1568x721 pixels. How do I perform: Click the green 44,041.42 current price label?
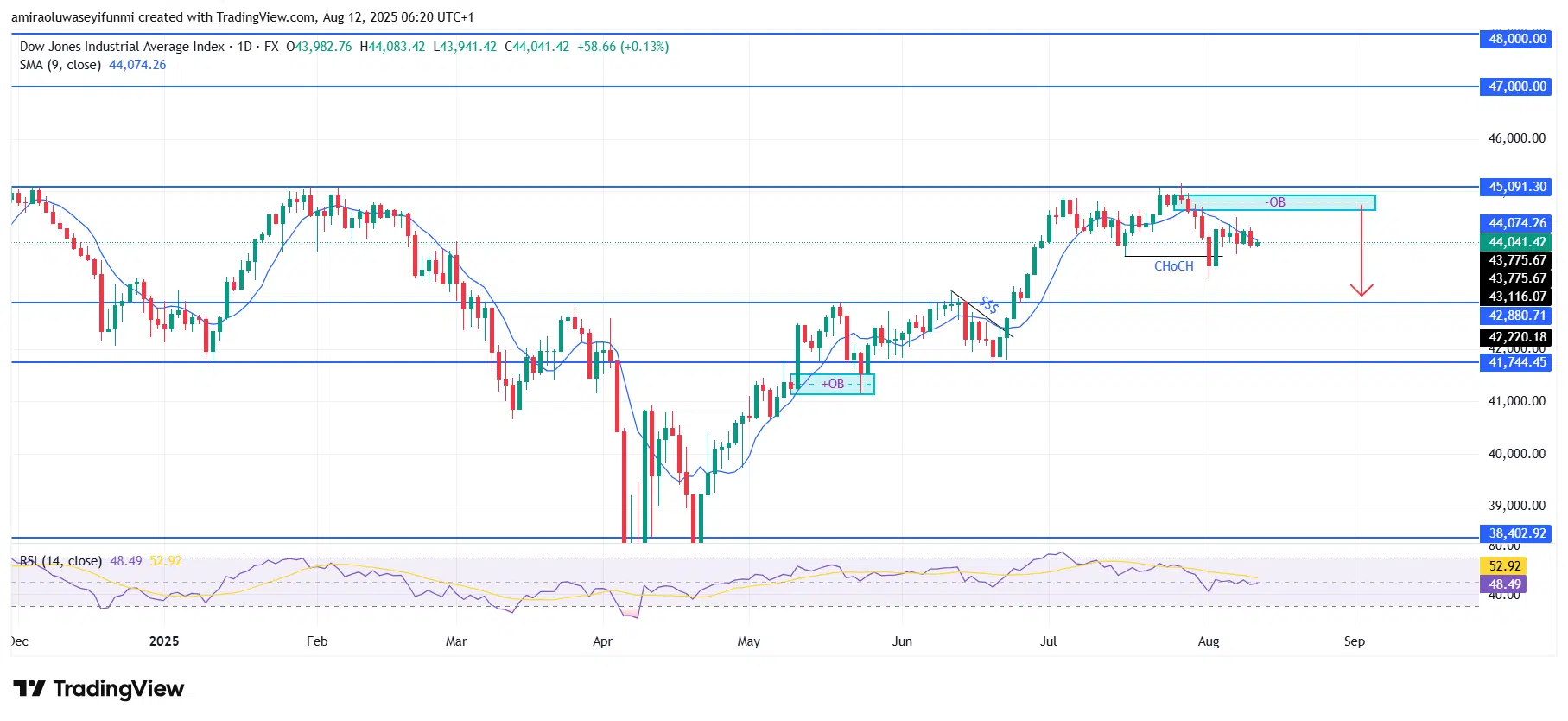point(1516,242)
